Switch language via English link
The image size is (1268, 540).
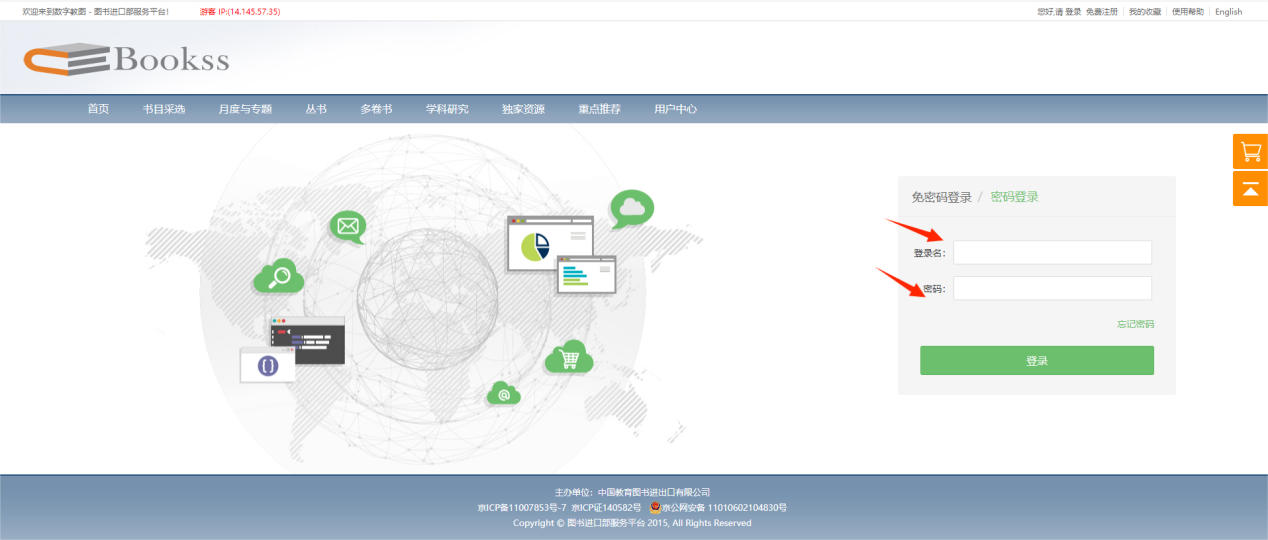pos(1228,12)
